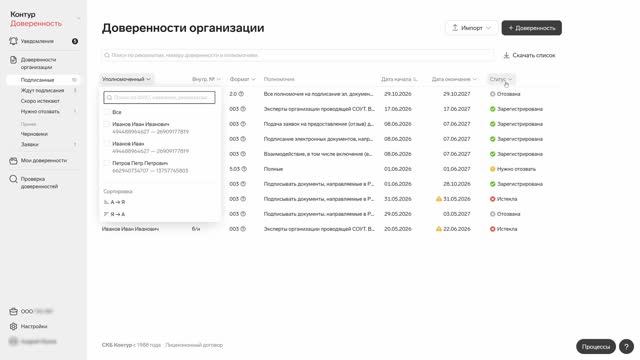Click the magnifier icon in the main search bar
640x360 pixels.
pyautogui.click(x=107, y=55)
